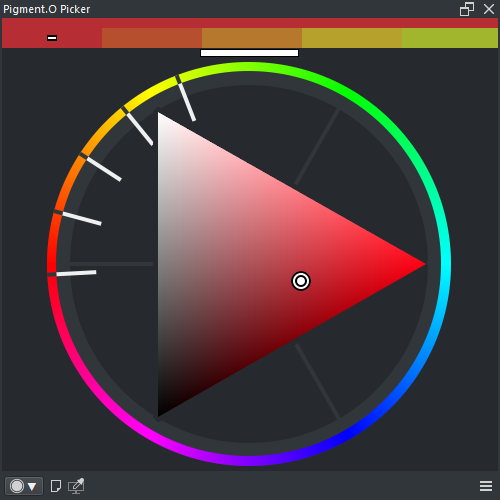Activate the screen color eyedropper icon
The image size is (500, 500).
pos(76,486)
